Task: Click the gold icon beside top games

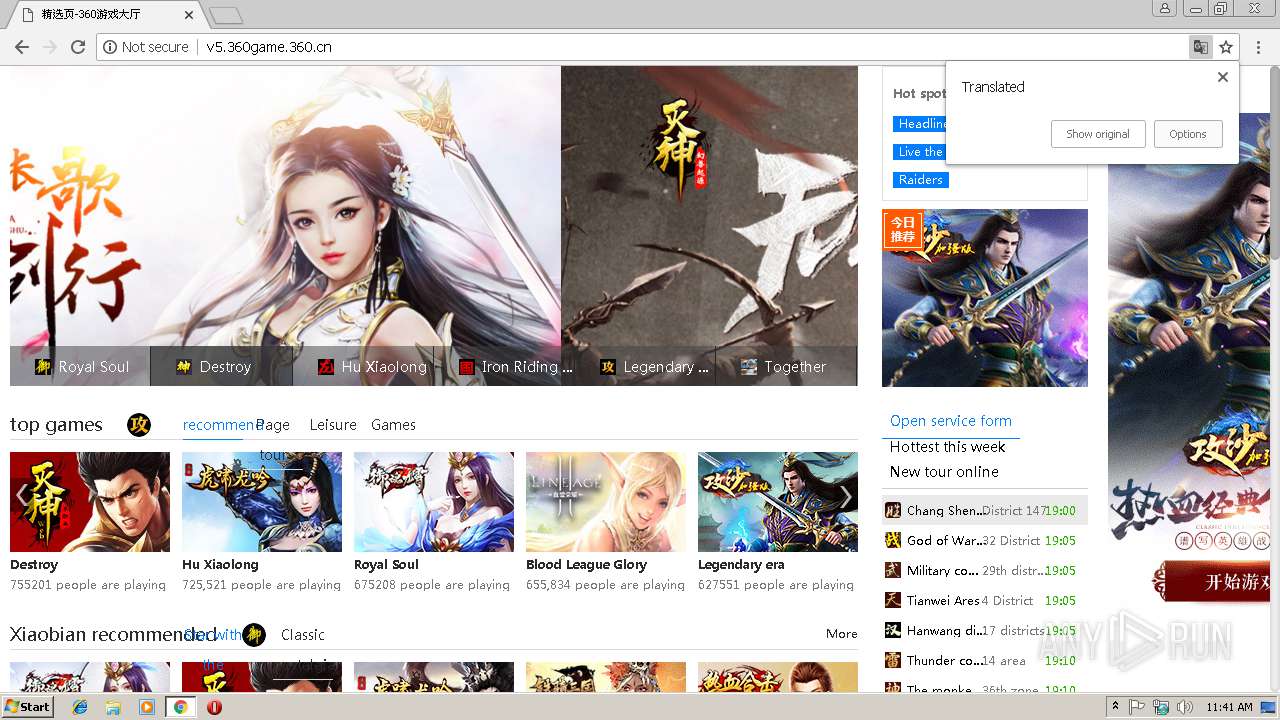Action: pyautogui.click(x=139, y=425)
